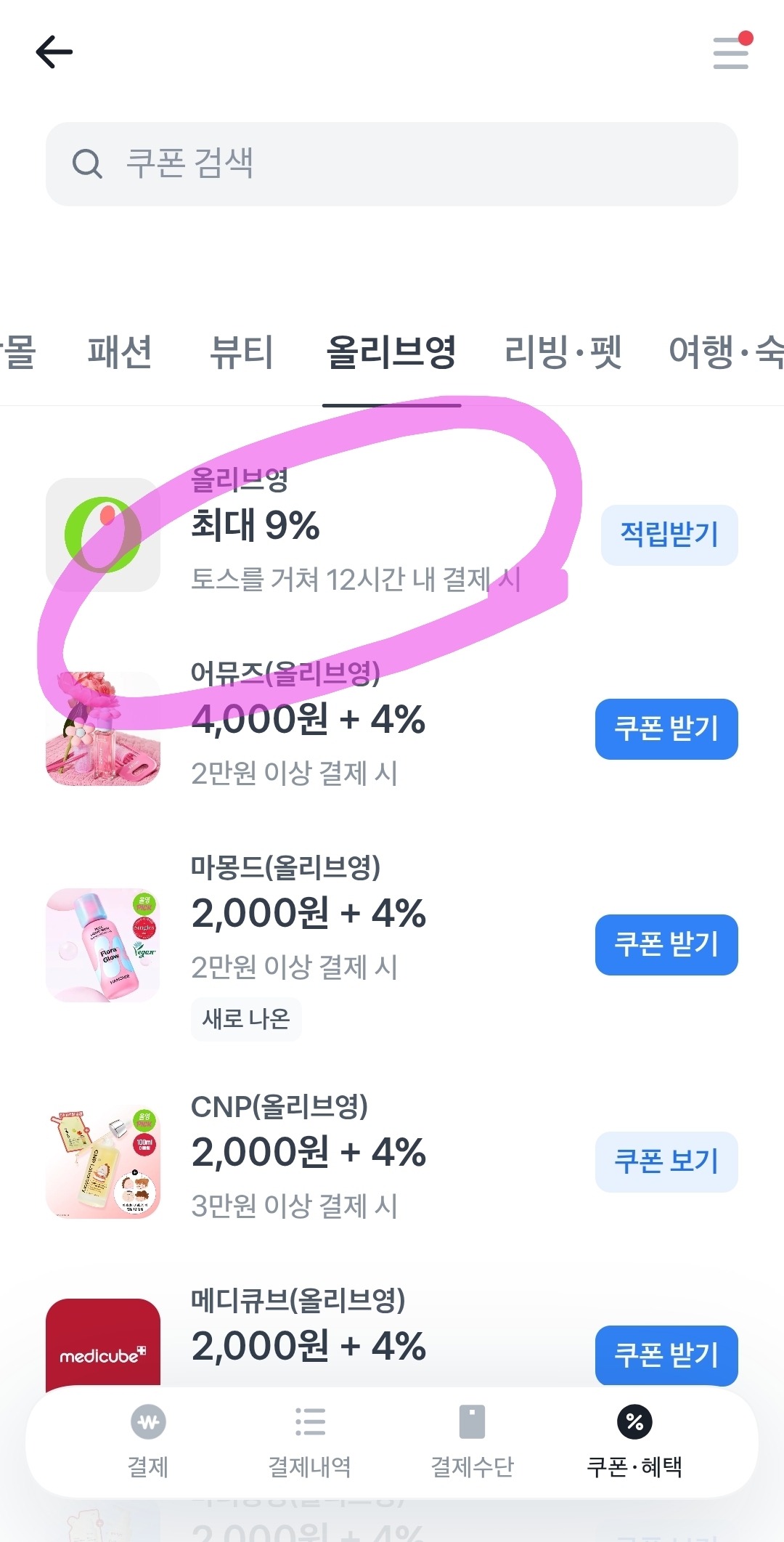Open the 결제 won icon tab
This screenshot has height=1542, width=784.
tap(148, 1422)
